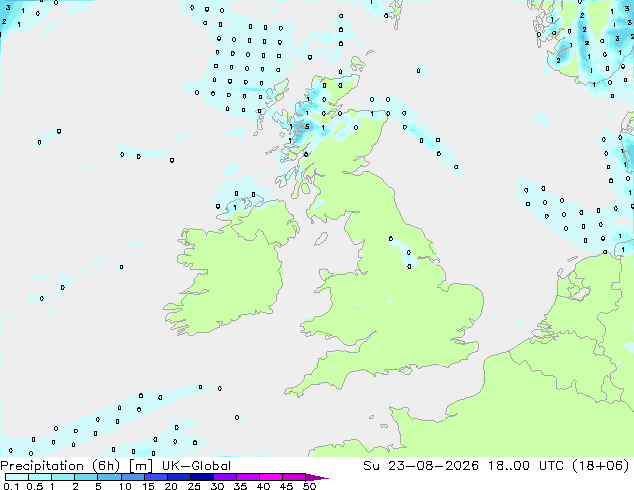Select the 30 to 35 purple legend segment
634x490 pixels.
(224, 477)
